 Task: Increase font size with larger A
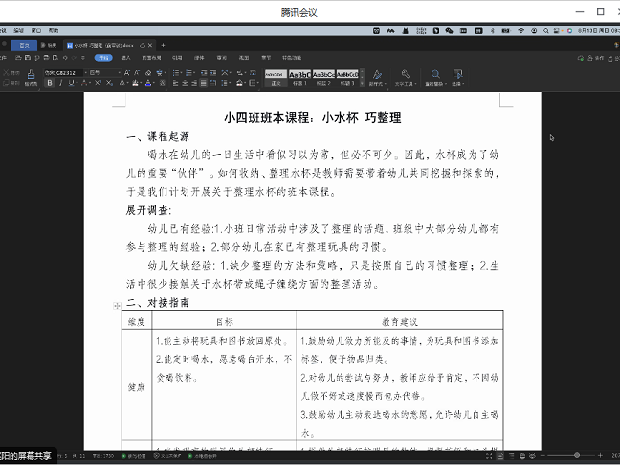coord(127,73)
